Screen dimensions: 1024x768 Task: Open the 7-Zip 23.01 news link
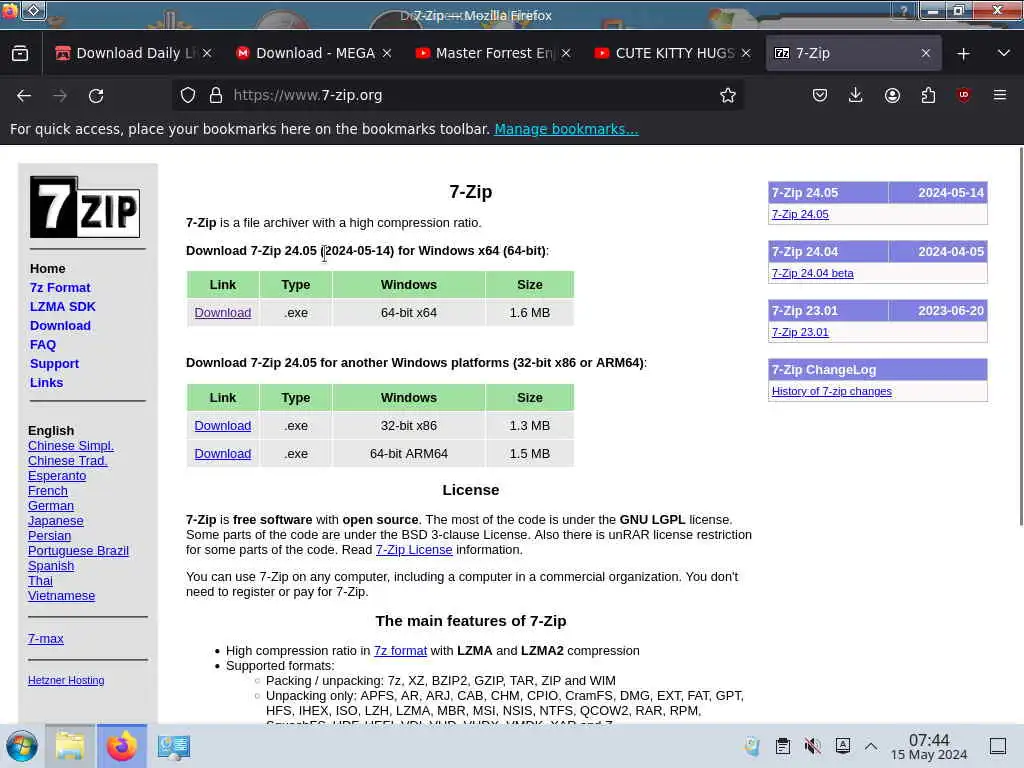[x=800, y=332]
